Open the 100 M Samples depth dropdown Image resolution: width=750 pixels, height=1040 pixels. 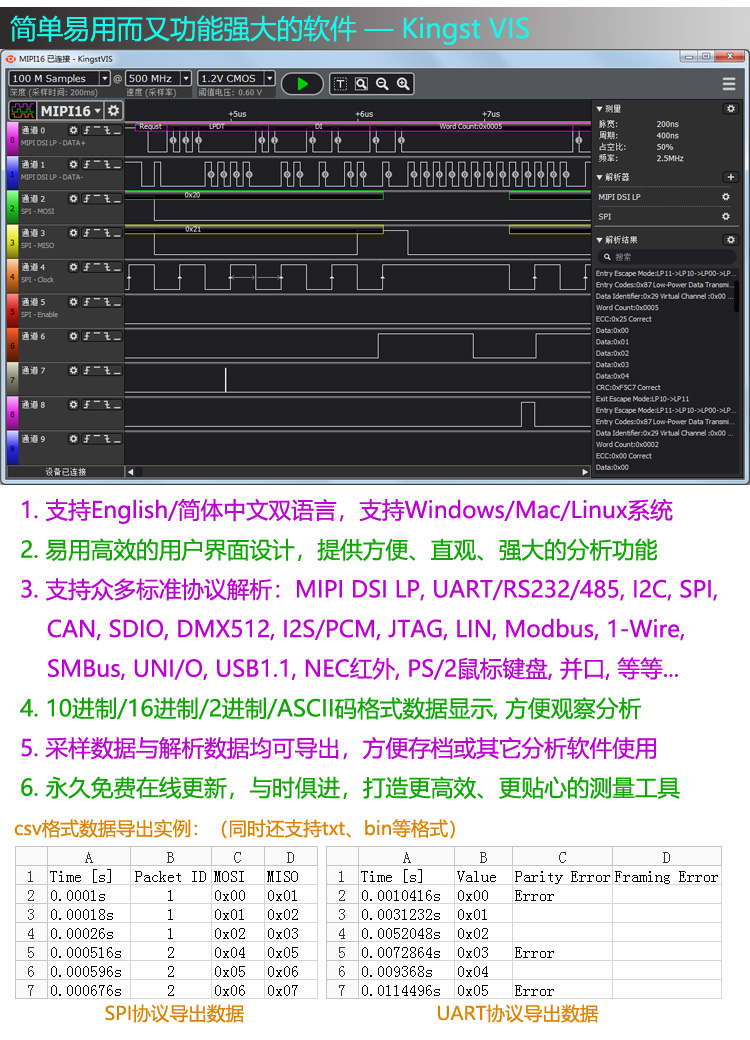[105, 78]
